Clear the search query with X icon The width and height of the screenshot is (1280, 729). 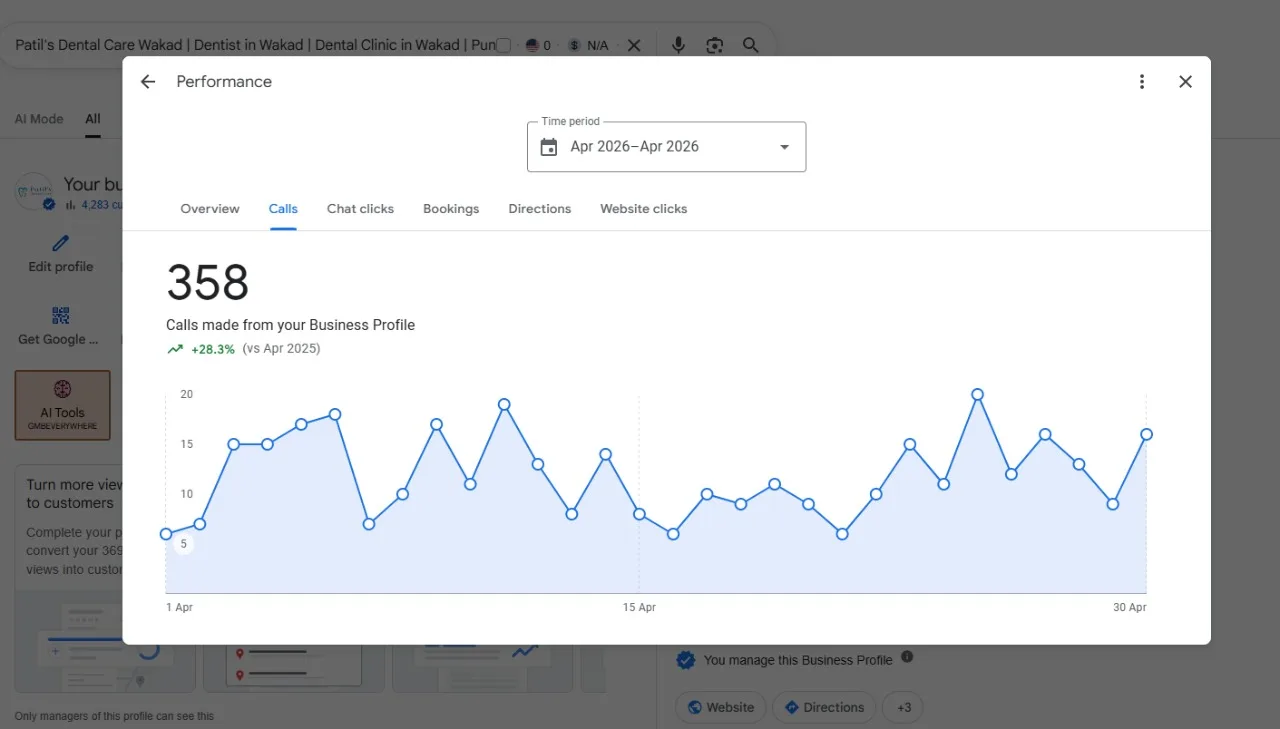634,45
